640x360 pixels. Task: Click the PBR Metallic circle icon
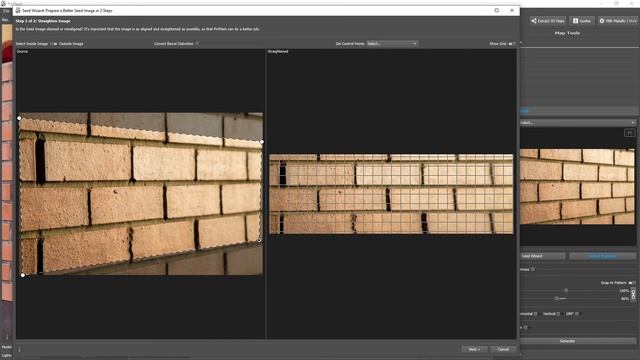coord(602,21)
